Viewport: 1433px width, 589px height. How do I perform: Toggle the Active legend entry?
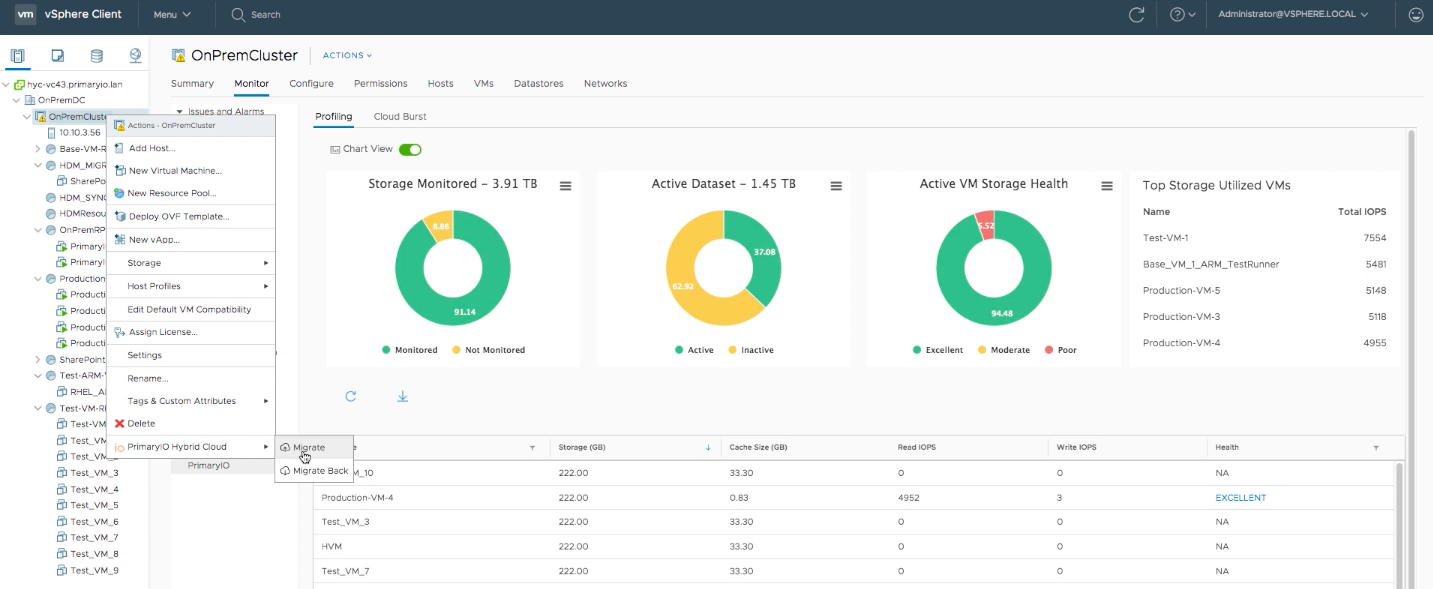tap(695, 350)
